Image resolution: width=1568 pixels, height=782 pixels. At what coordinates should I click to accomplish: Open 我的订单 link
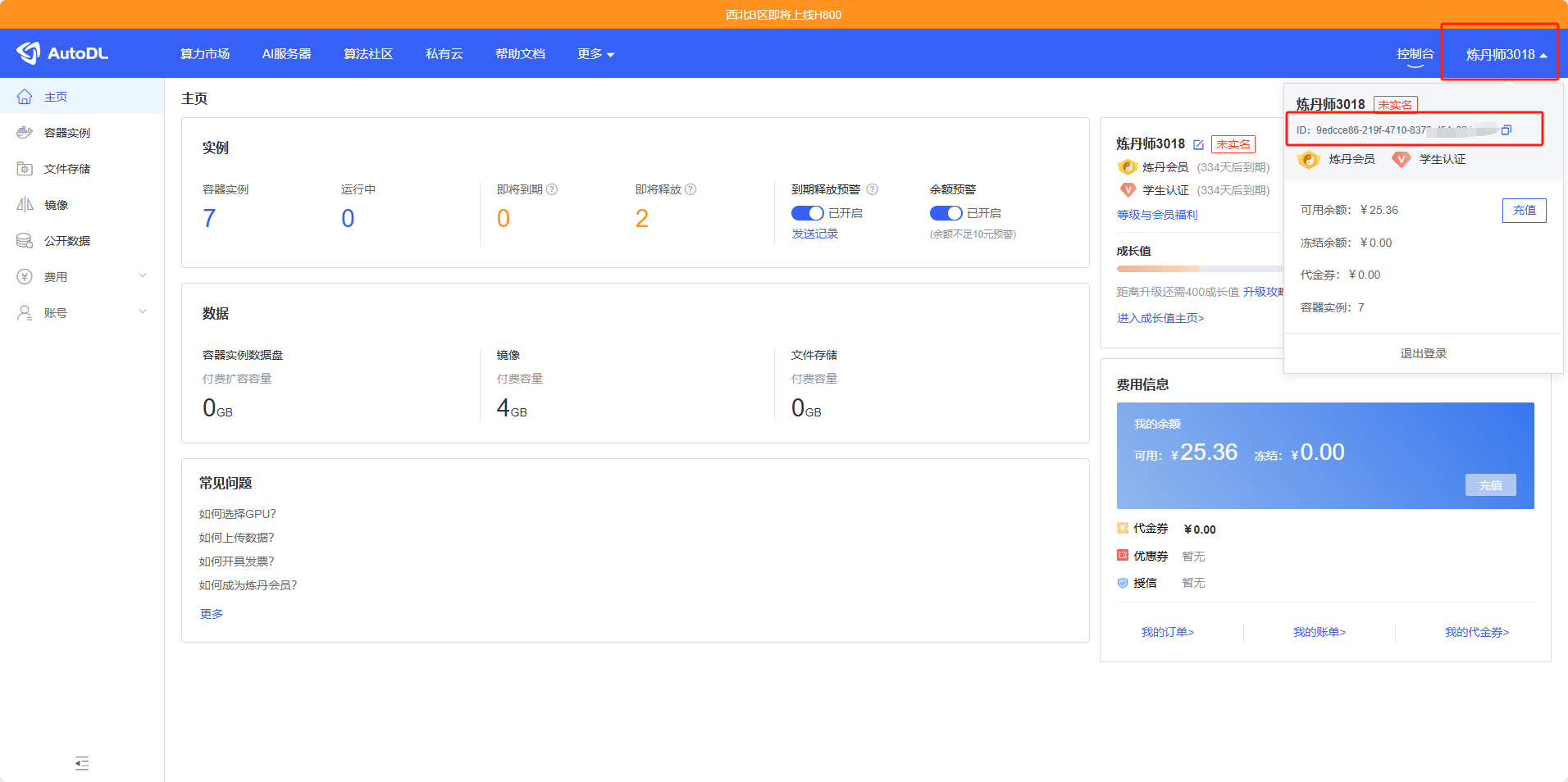tap(1168, 632)
